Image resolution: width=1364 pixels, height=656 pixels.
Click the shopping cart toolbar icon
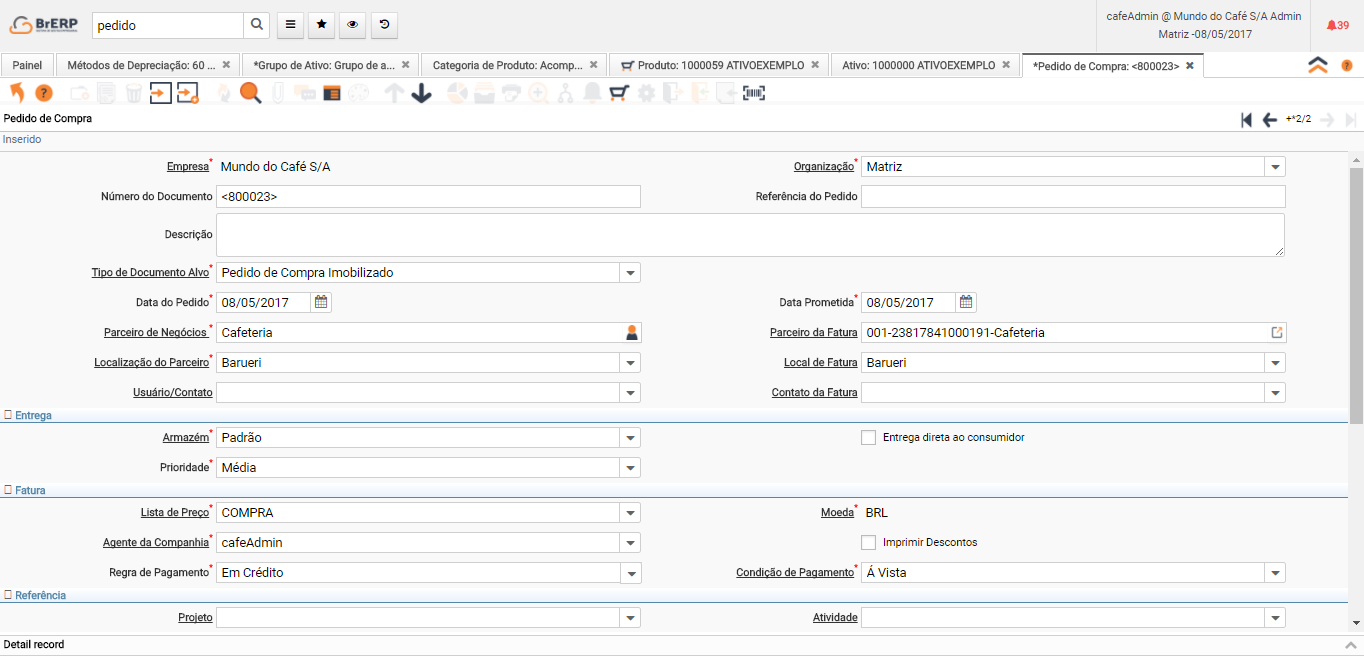(x=619, y=93)
